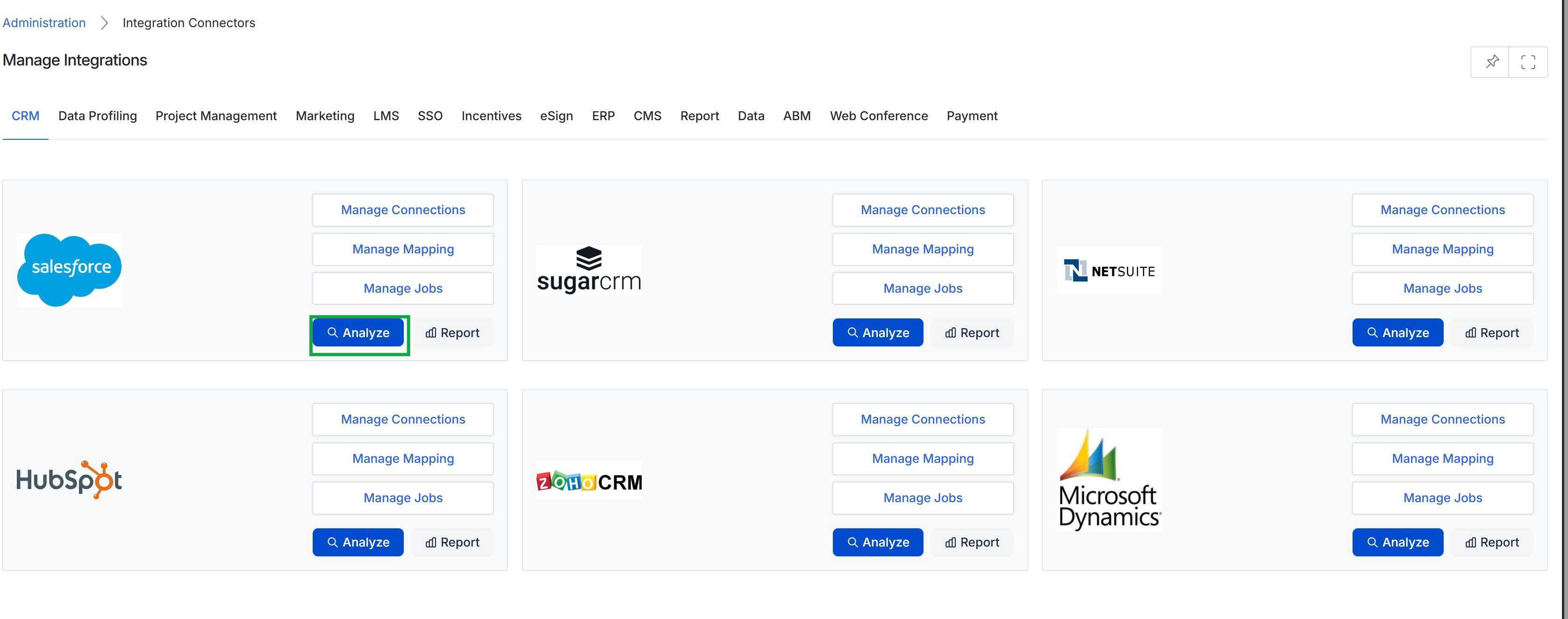The width and height of the screenshot is (1568, 619).
Task: Click the Microsoft Dynamics logo
Action: point(1109,480)
